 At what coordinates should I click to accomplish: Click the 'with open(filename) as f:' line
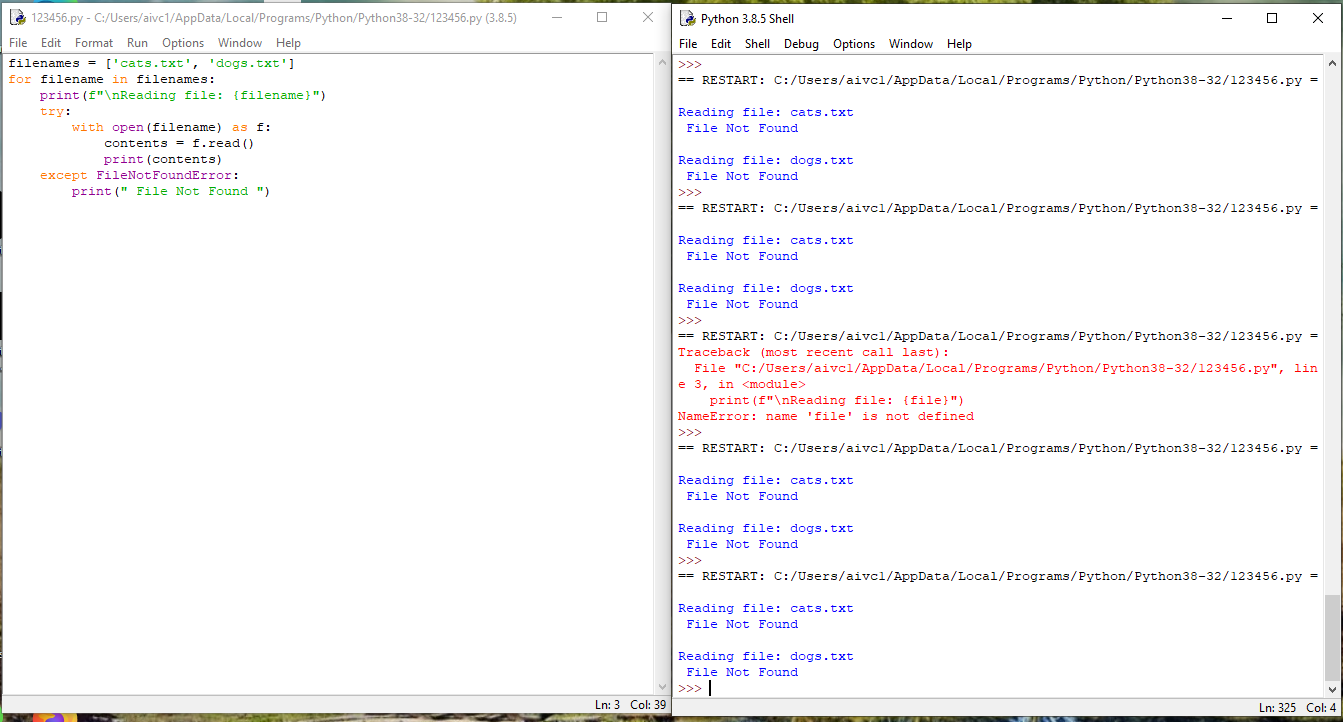(171, 127)
